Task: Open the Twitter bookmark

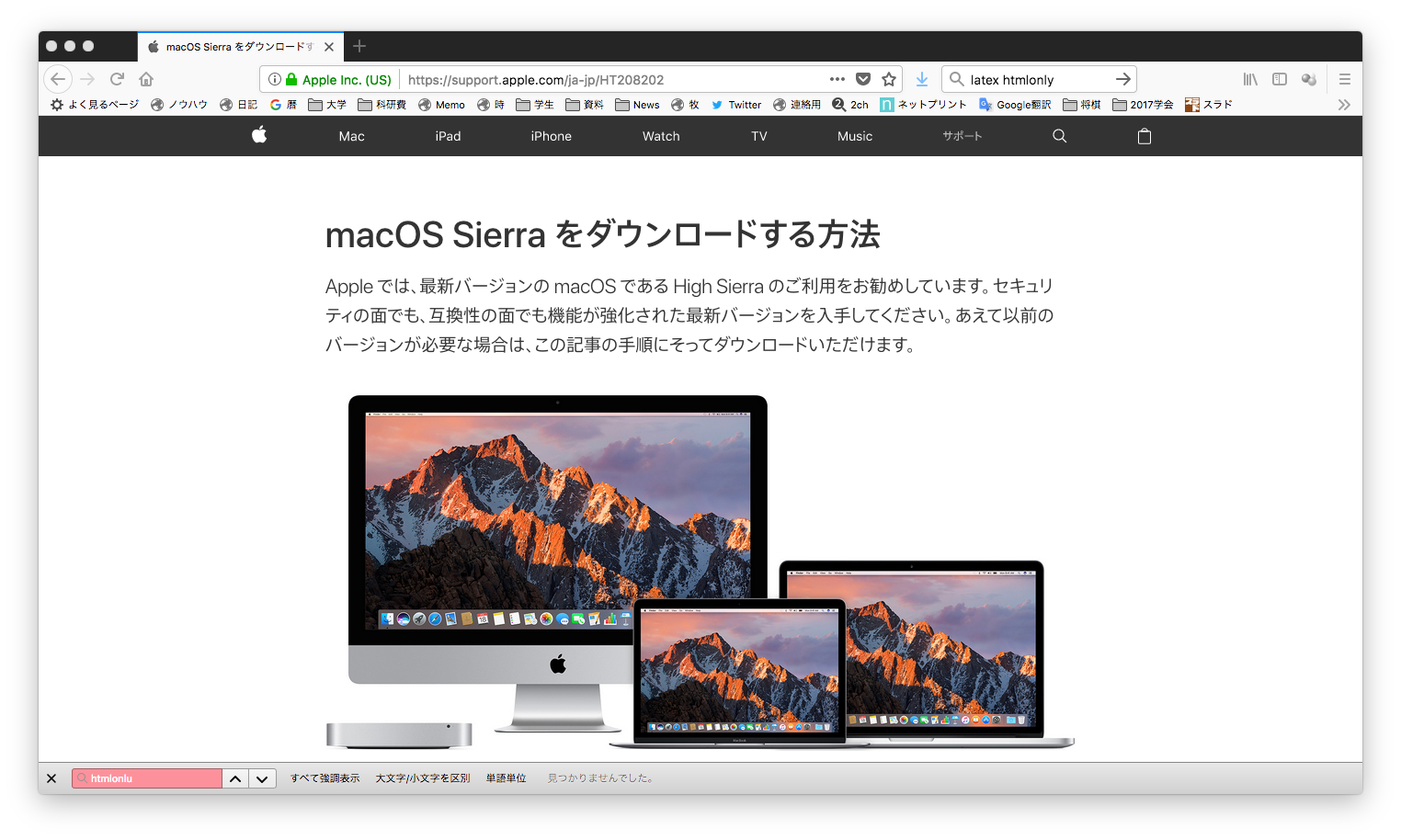Action: [736, 105]
